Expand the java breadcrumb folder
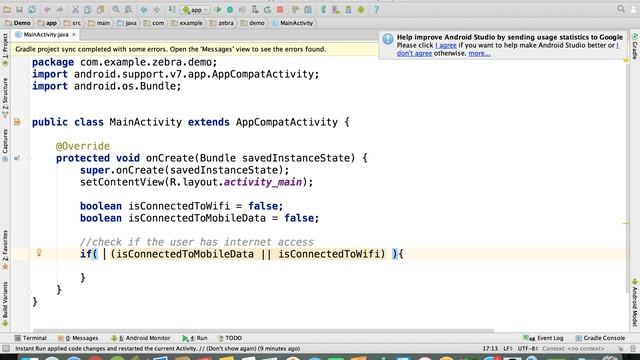The image size is (640, 360). (127, 23)
